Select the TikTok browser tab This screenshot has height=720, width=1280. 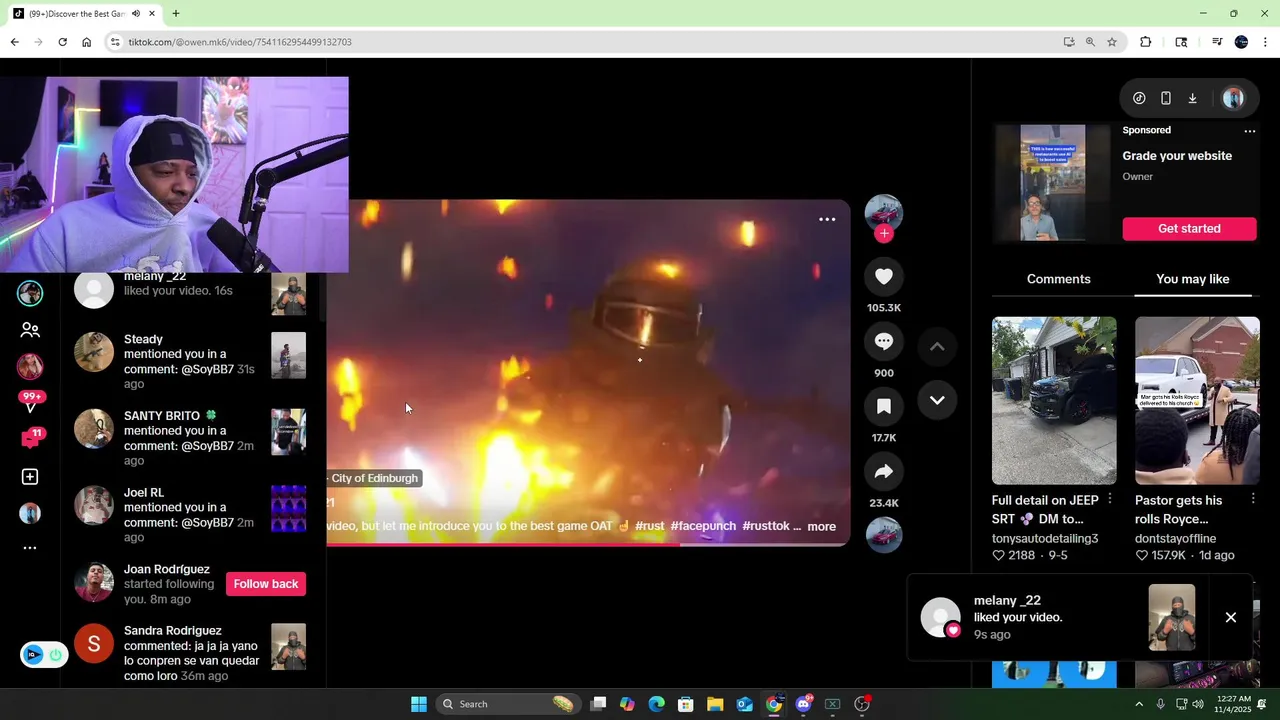pos(84,14)
